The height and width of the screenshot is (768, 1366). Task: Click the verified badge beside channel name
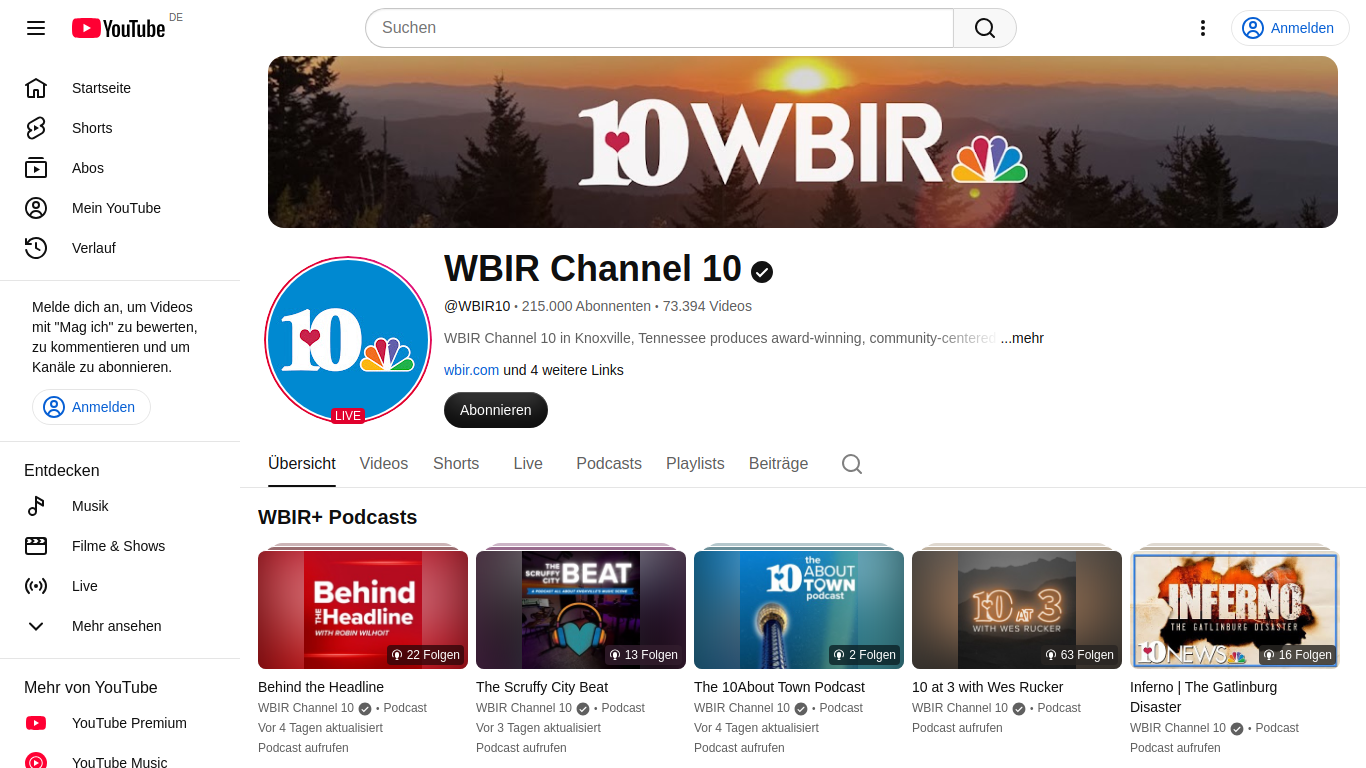tap(762, 271)
